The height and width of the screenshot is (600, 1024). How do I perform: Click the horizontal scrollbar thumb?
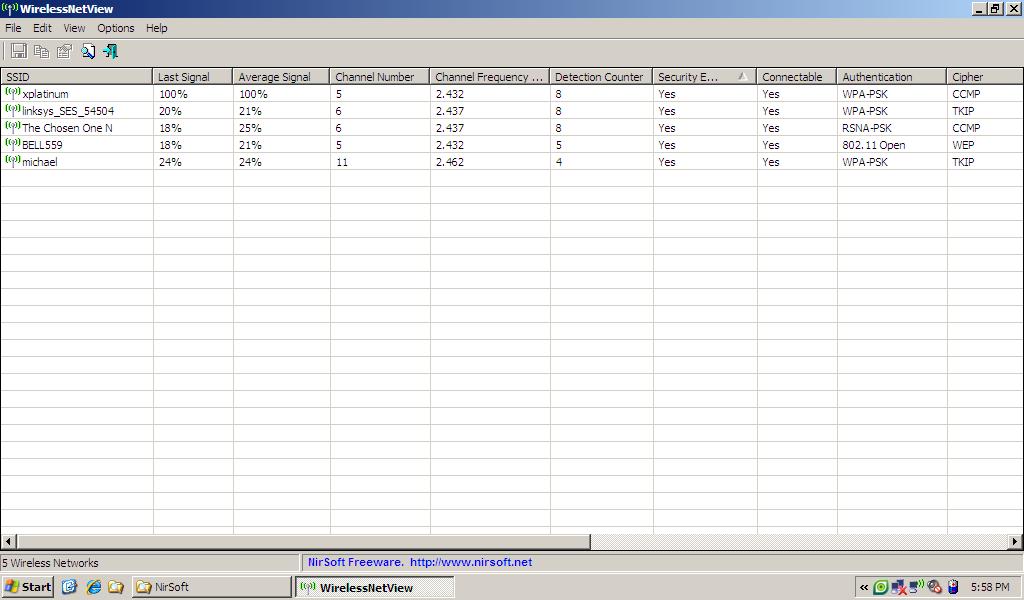point(304,541)
